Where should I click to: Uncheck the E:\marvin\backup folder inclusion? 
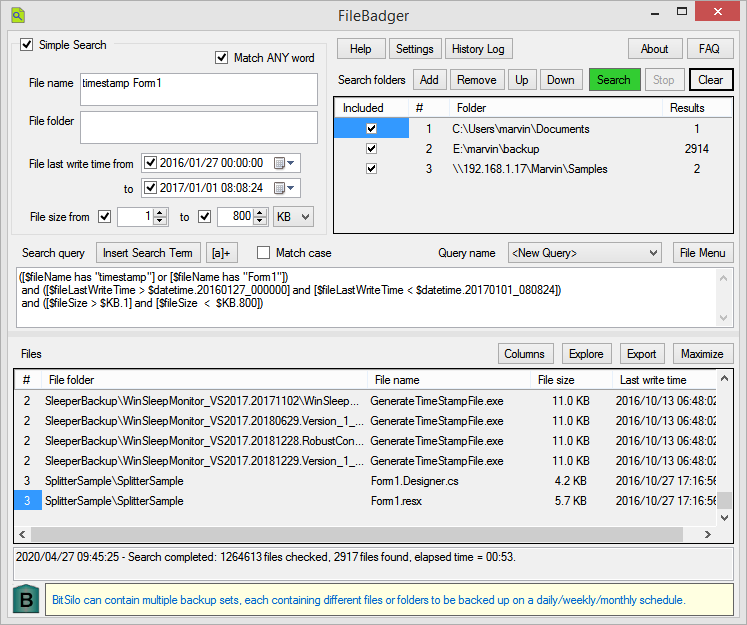pyautogui.click(x=372, y=149)
